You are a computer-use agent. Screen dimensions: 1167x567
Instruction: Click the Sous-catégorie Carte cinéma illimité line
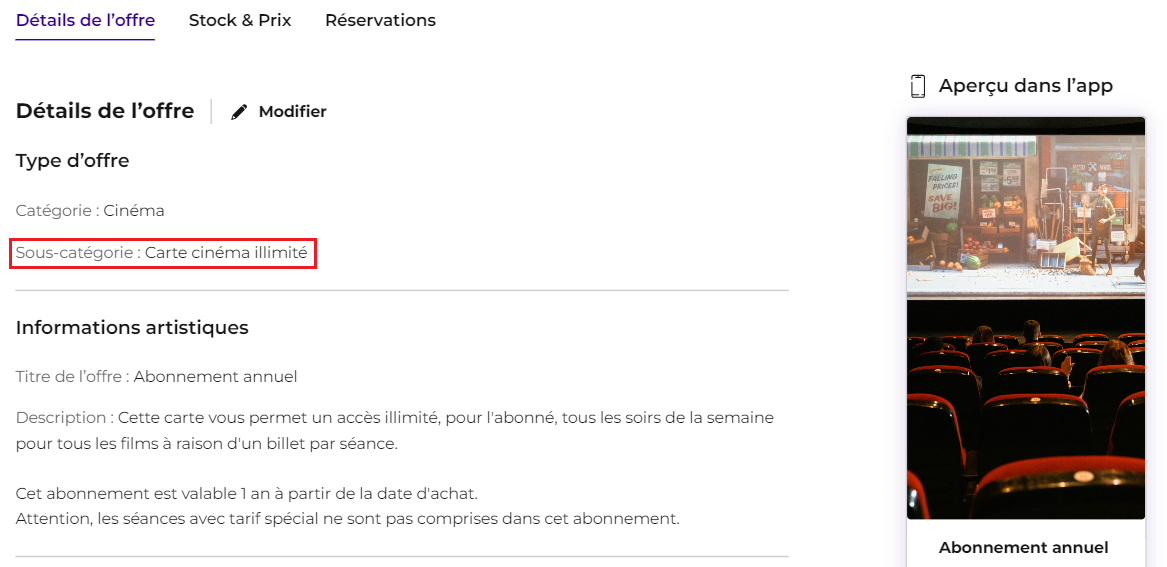(162, 253)
